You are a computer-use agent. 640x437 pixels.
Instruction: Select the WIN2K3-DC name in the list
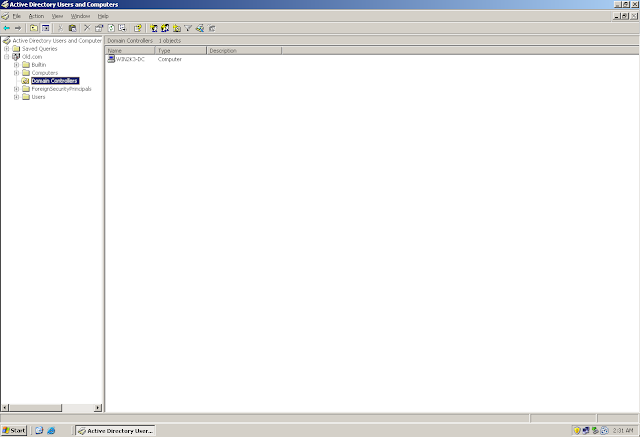pos(130,59)
